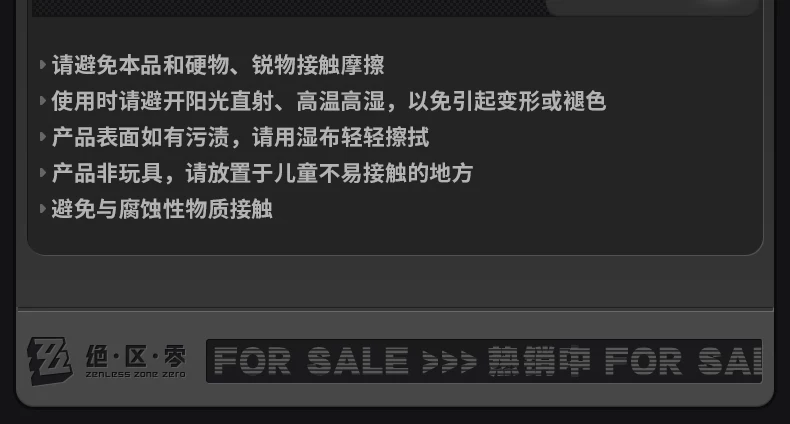Screen dimensions: 790x424
Task: Select the line 请放置于儿童不易接触的地方
Action: click(262, 173)
